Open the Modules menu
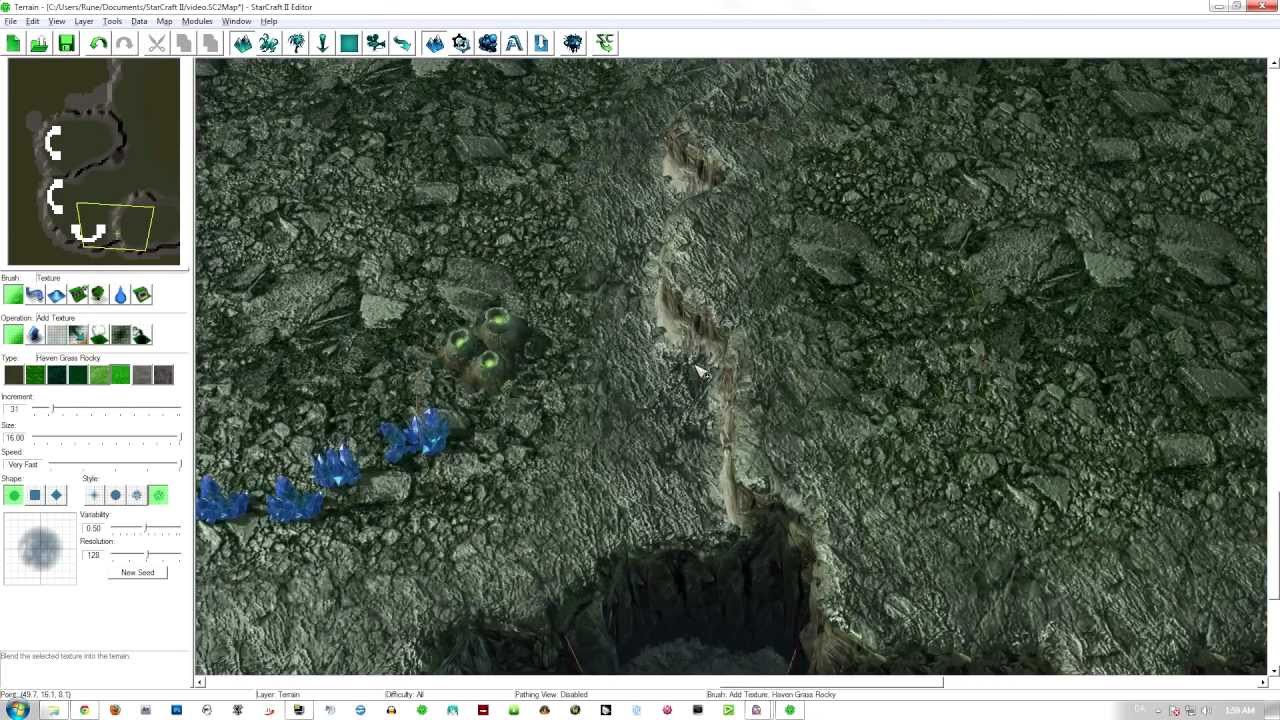1280x720 pixels. (x=197, y=21)
